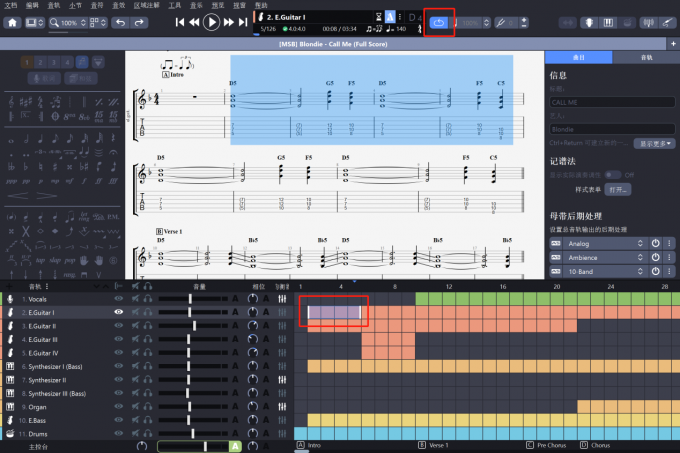Mute the Vocals track speaker icon
Screen dimensions: 680x453
click(x=133, y=299)
